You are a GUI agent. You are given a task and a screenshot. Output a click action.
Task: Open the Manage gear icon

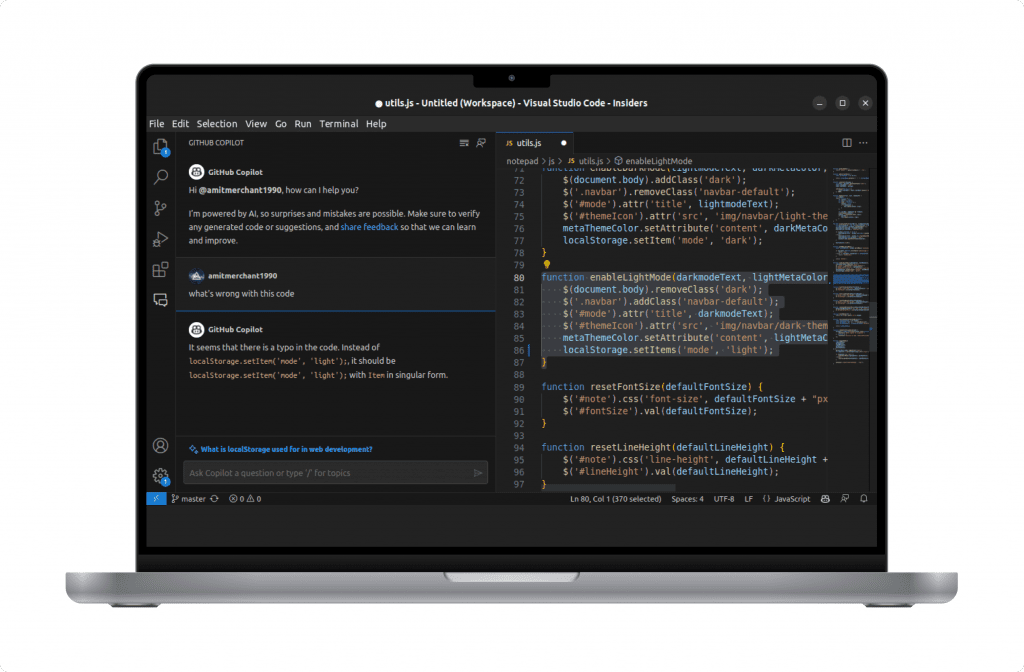click(x=161, y=477)
